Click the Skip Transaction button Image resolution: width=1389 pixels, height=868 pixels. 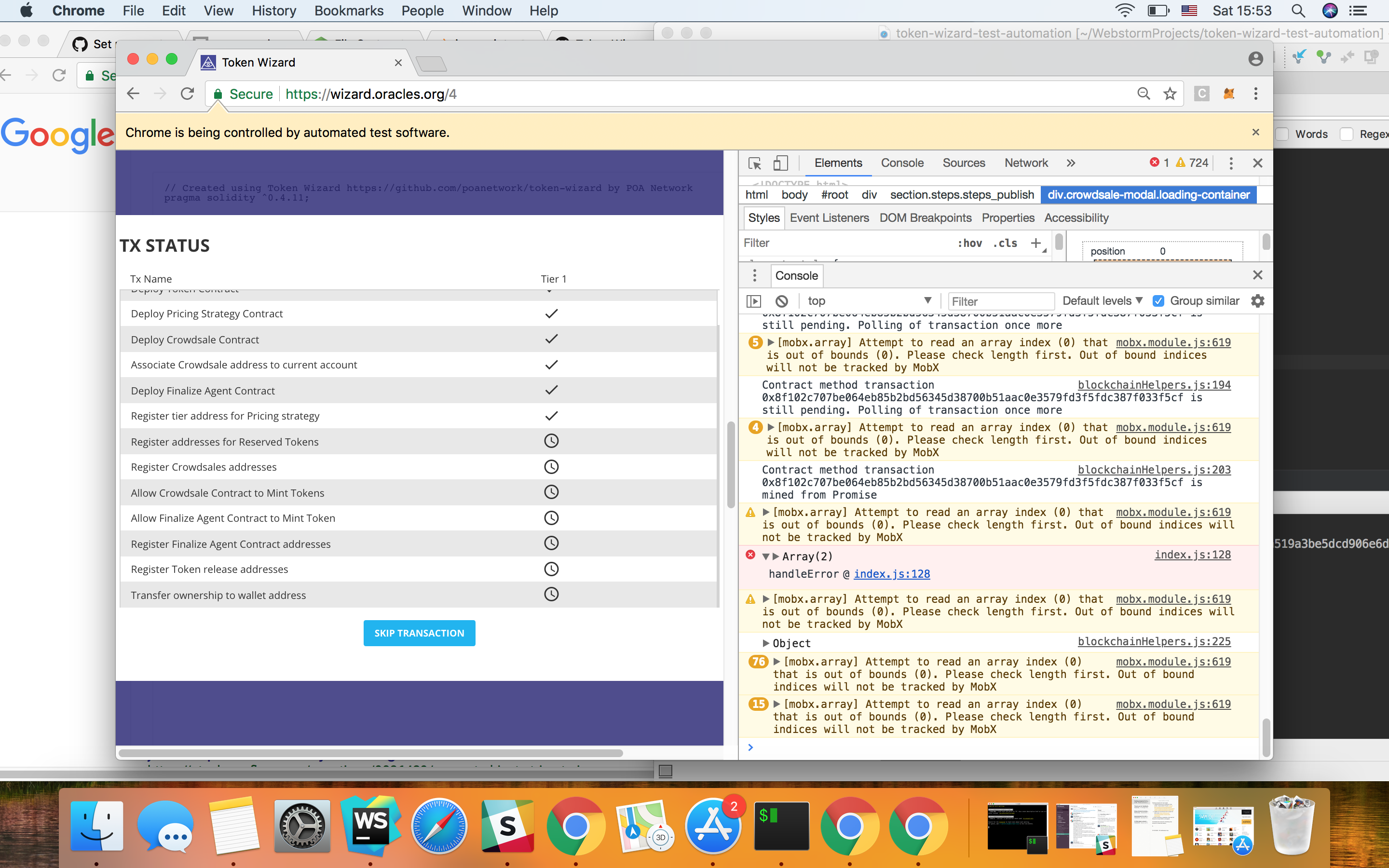coord(419,633)
